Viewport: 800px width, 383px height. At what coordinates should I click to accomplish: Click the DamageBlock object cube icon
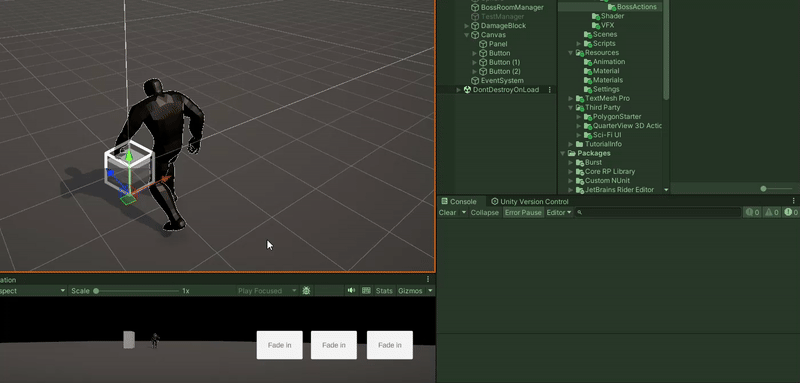(x=475, y=25)
